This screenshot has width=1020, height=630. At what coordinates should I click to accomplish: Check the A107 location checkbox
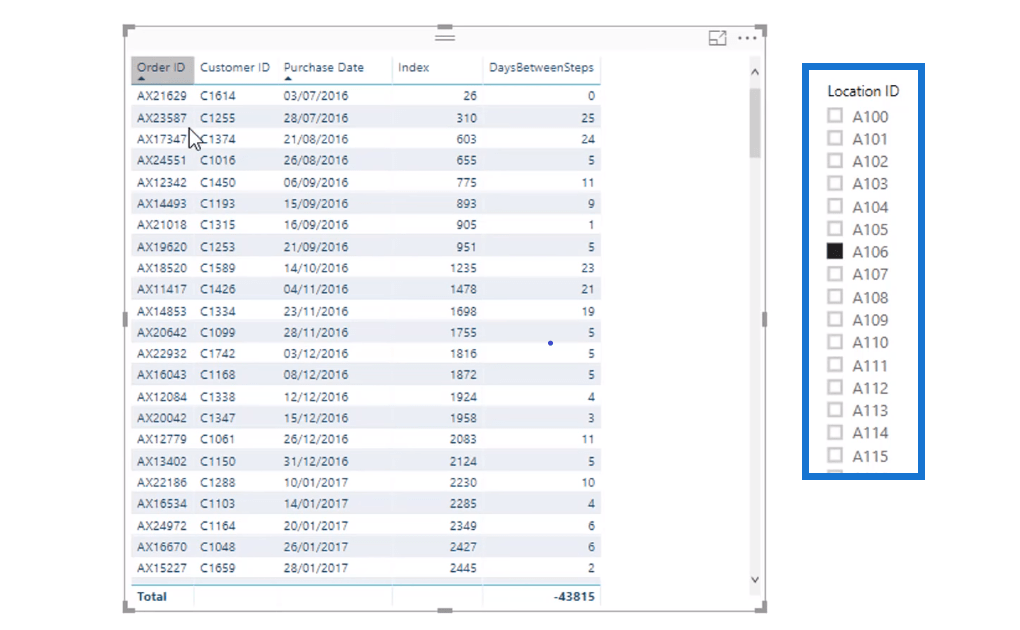(x=835, y=273)
